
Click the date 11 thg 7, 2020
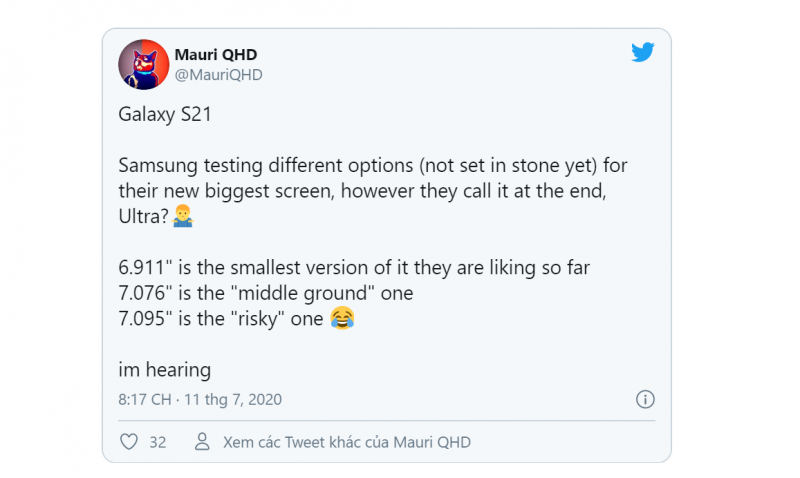233,399
